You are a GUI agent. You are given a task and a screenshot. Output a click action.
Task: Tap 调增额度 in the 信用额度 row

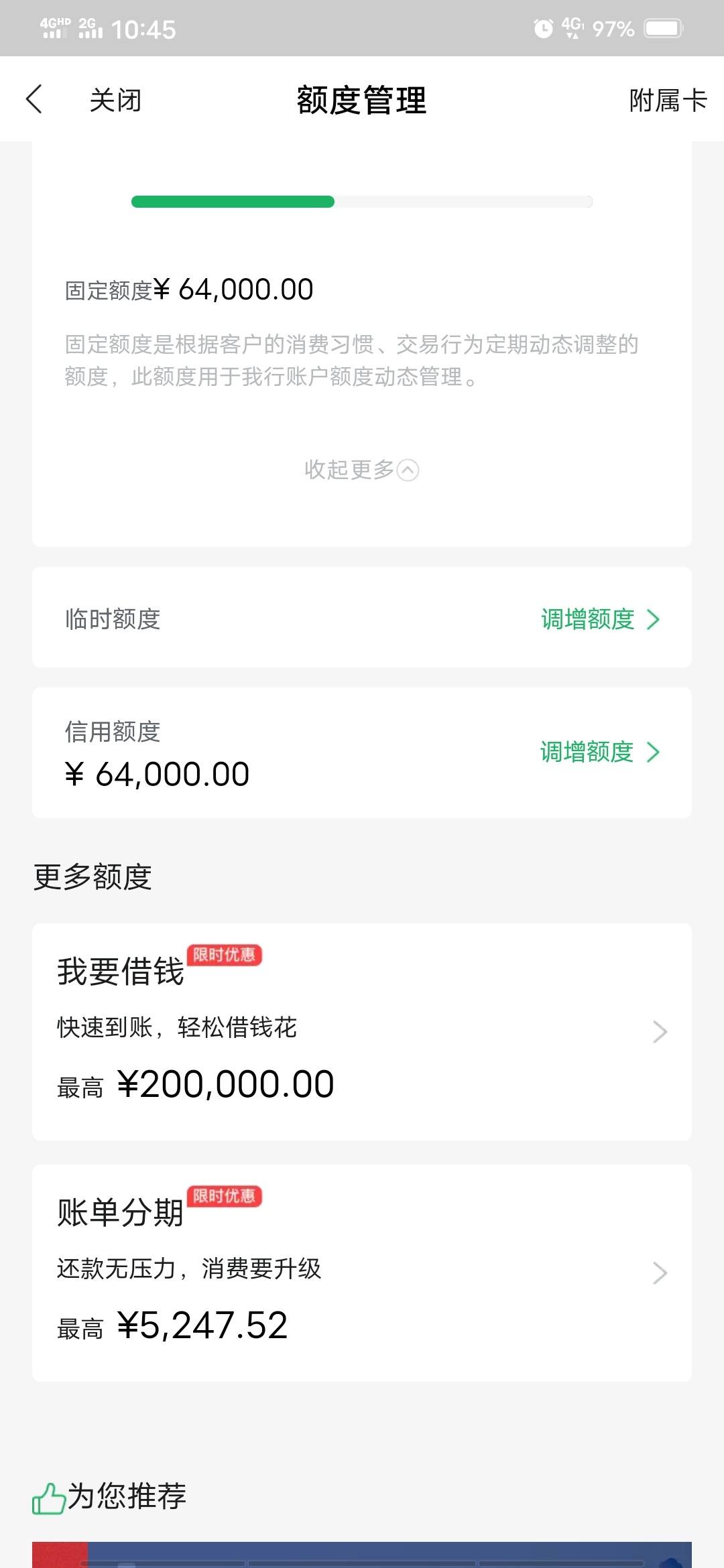[x=587, y=752]
